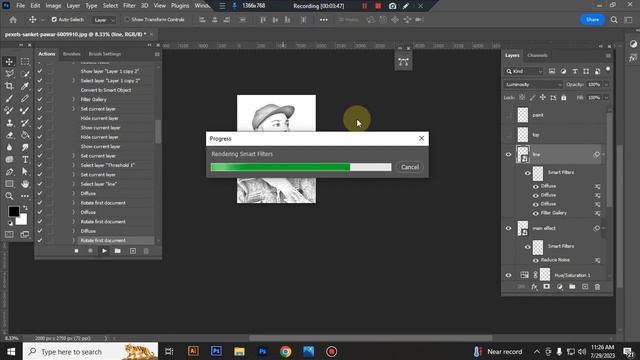This screenshot has width=640, height=360.
Task: Show the 'paint' layer
Action: tap(509, 115)
